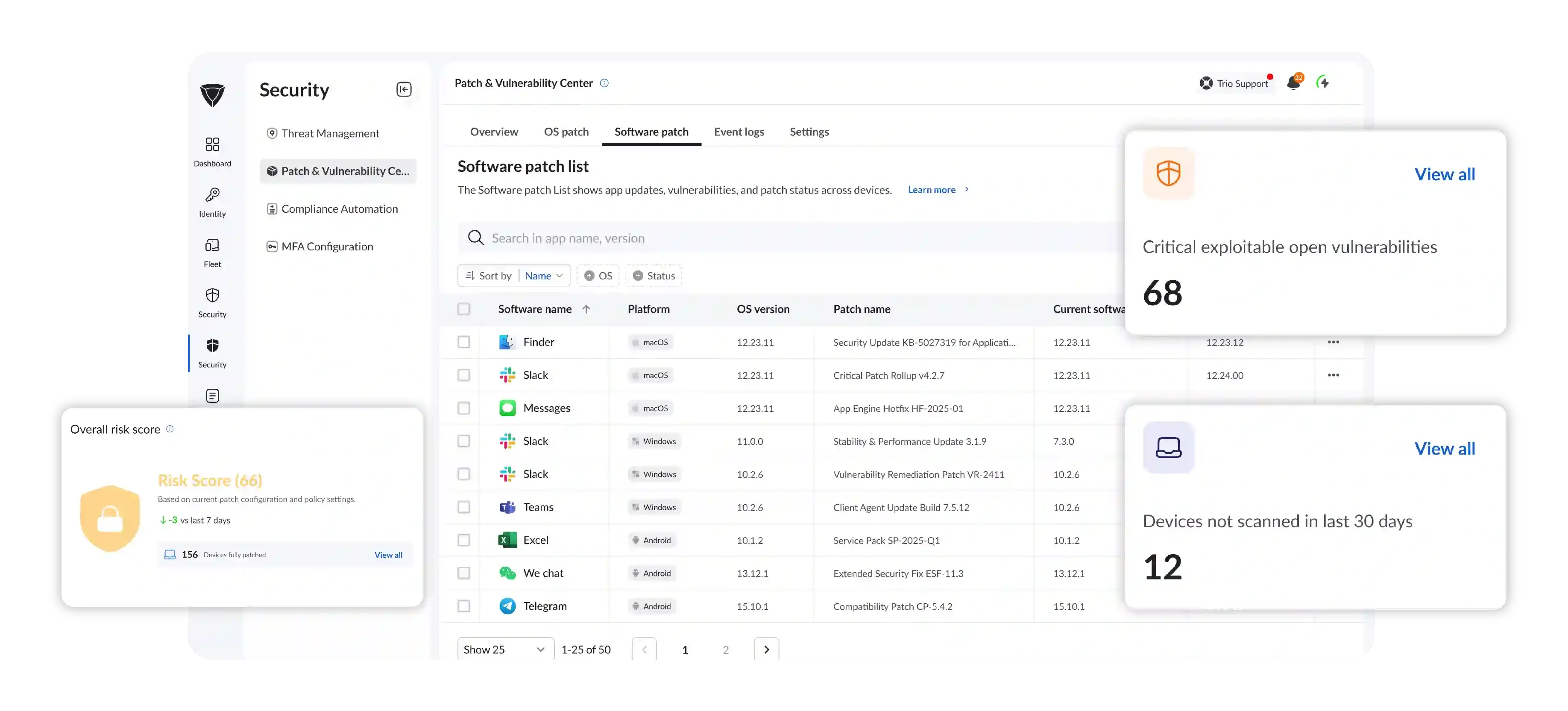Click the filled active Security shield icon
The width and height of the screenshot is (1568, 711).
pyautogui.click(x=212, y=345)
